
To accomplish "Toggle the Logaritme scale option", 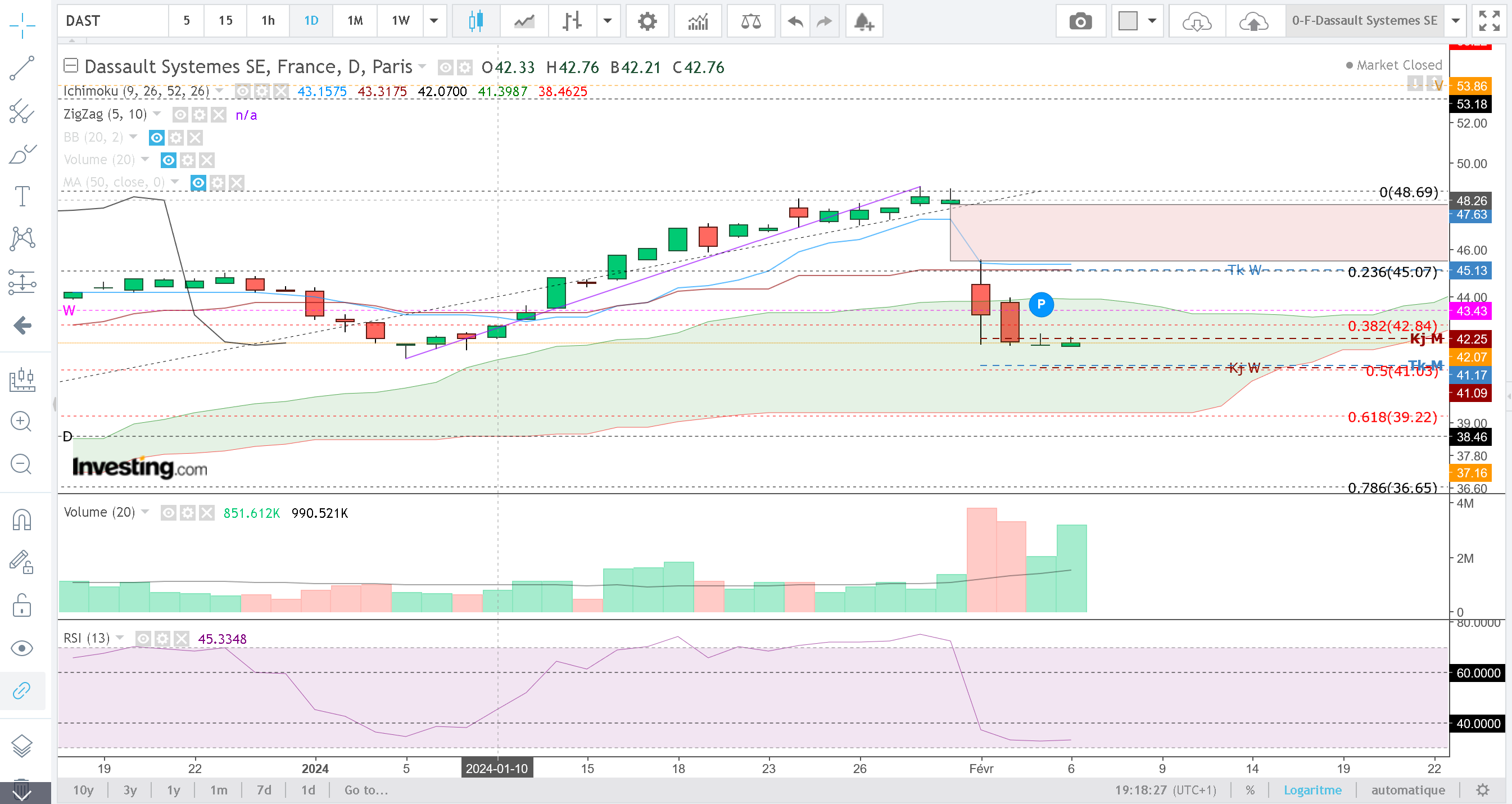I will click(x=1312, y=790).
